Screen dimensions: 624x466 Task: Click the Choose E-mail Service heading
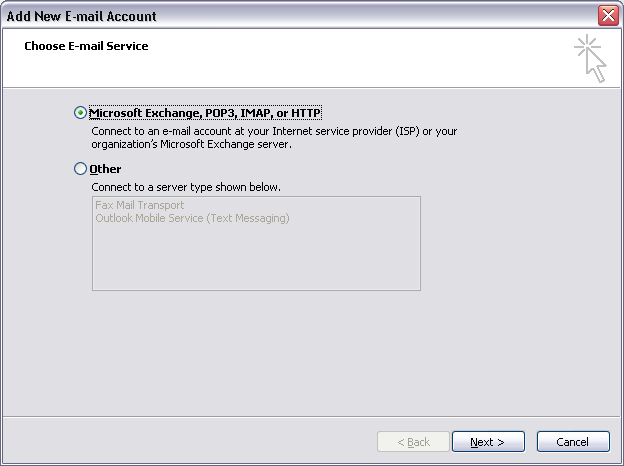click(x=86, y=46)
